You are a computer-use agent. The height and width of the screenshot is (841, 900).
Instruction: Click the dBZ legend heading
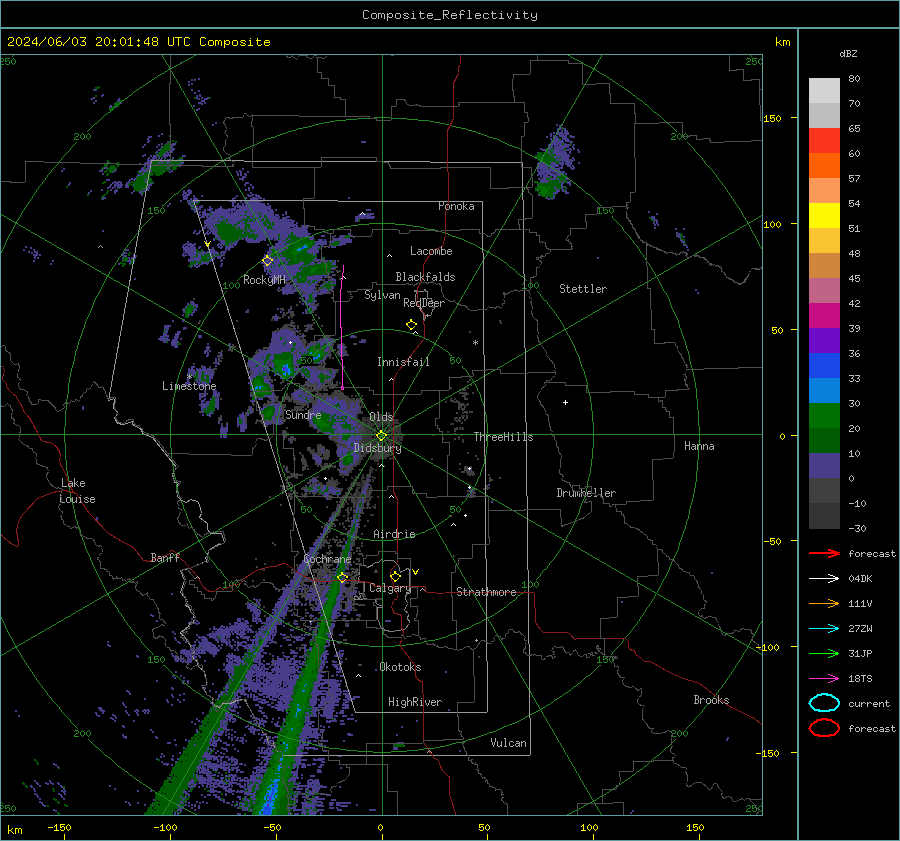point(848,53)
